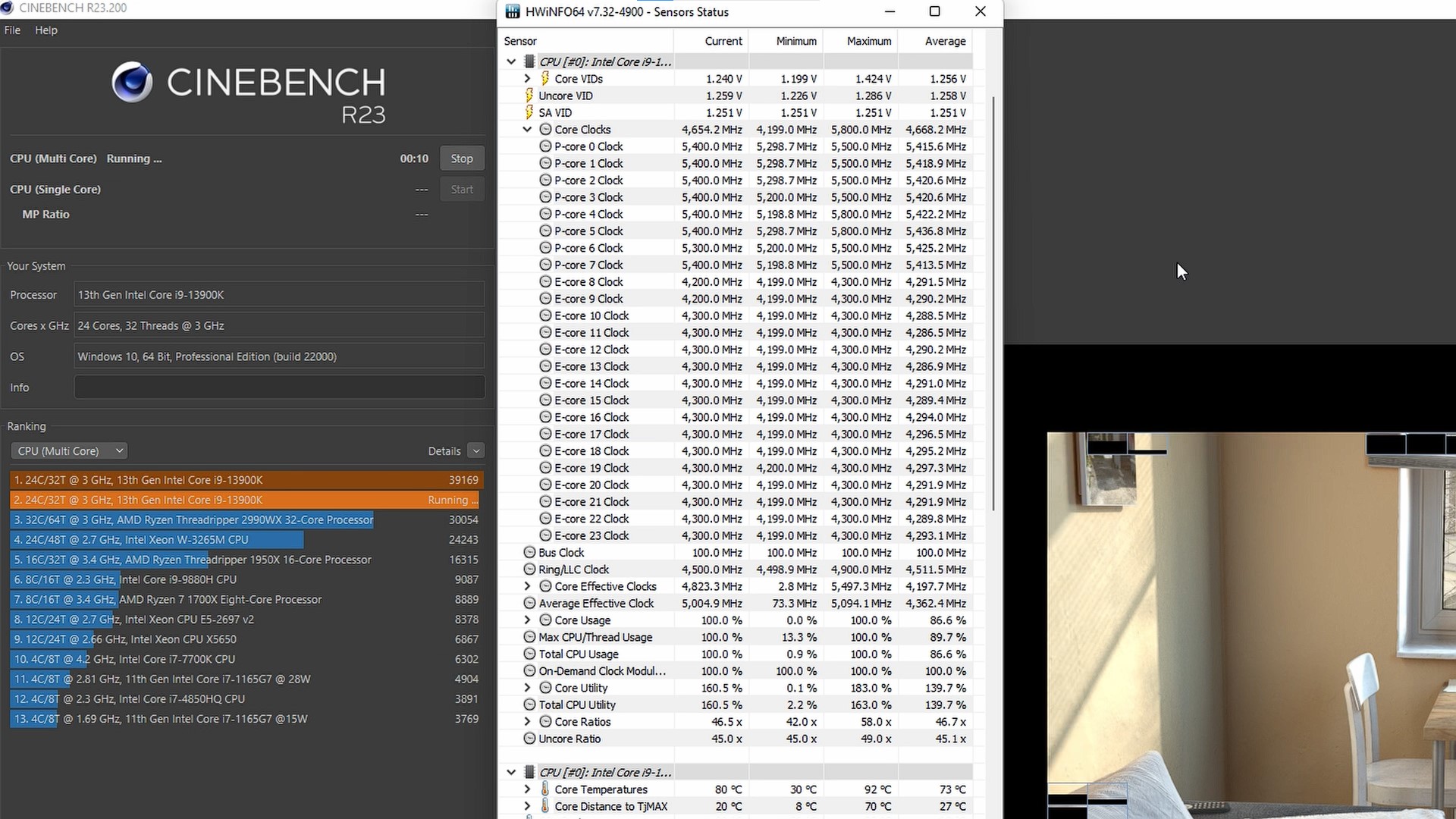Select the Core i7-4850HQ ranking entry
1456x819 pixels.
(x=246, y=699)
